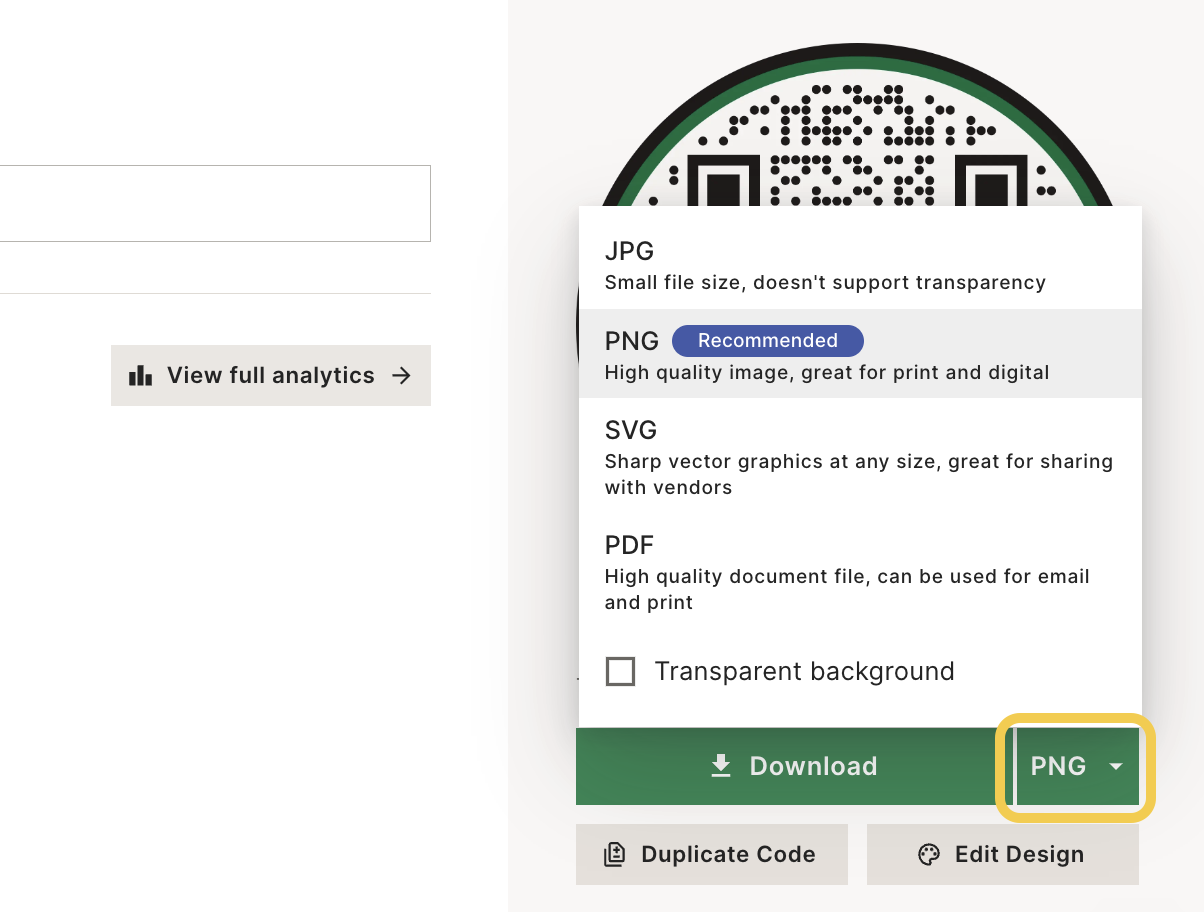Viewport: 1204px width, 912px height.
Task: Click the palette icon on Edit Design
Action: click(x=929, y=855)
